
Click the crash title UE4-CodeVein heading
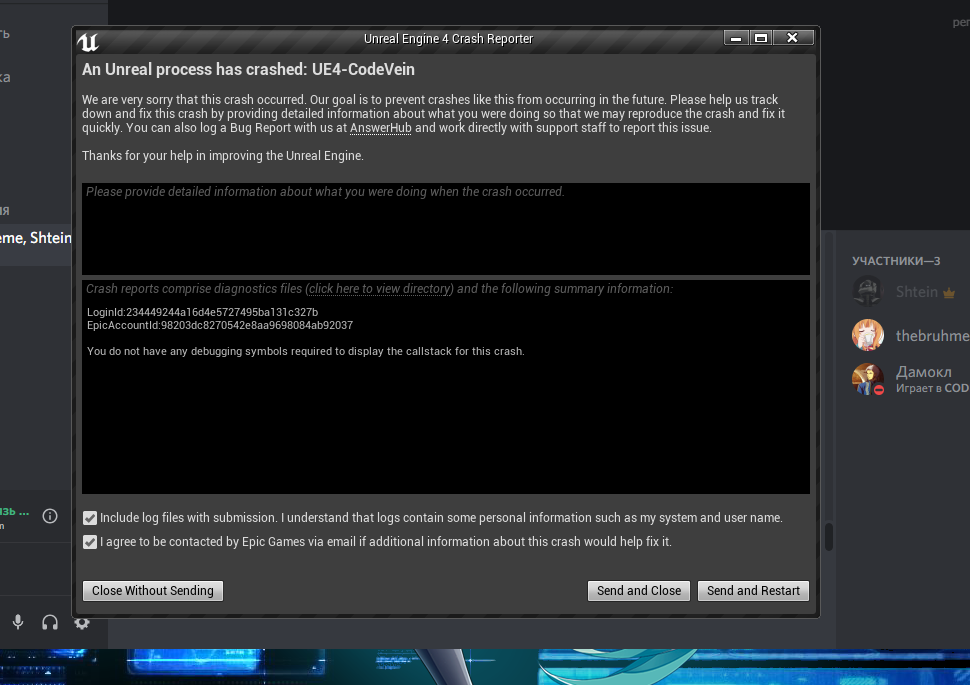point(248,69)
